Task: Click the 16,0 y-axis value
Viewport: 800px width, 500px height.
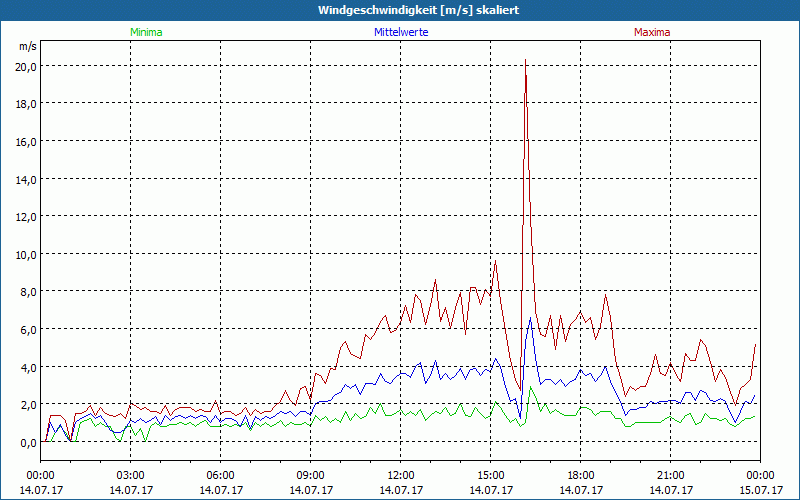Action: point(26,141)
